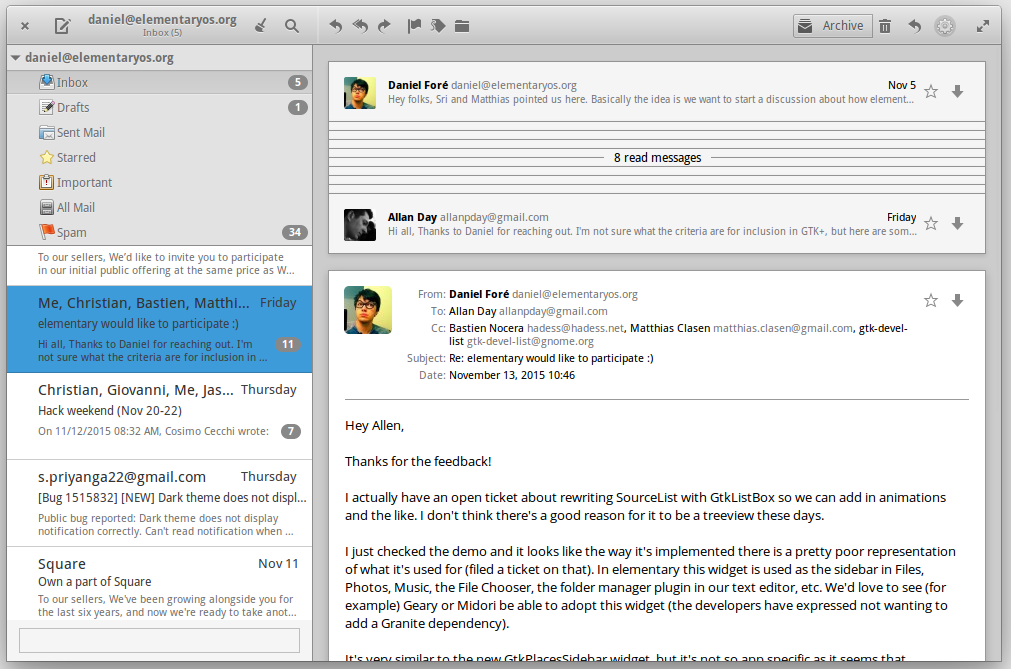Click the hadess@hadess.net Cc address

pyautogui.click(x=575, y=328)
